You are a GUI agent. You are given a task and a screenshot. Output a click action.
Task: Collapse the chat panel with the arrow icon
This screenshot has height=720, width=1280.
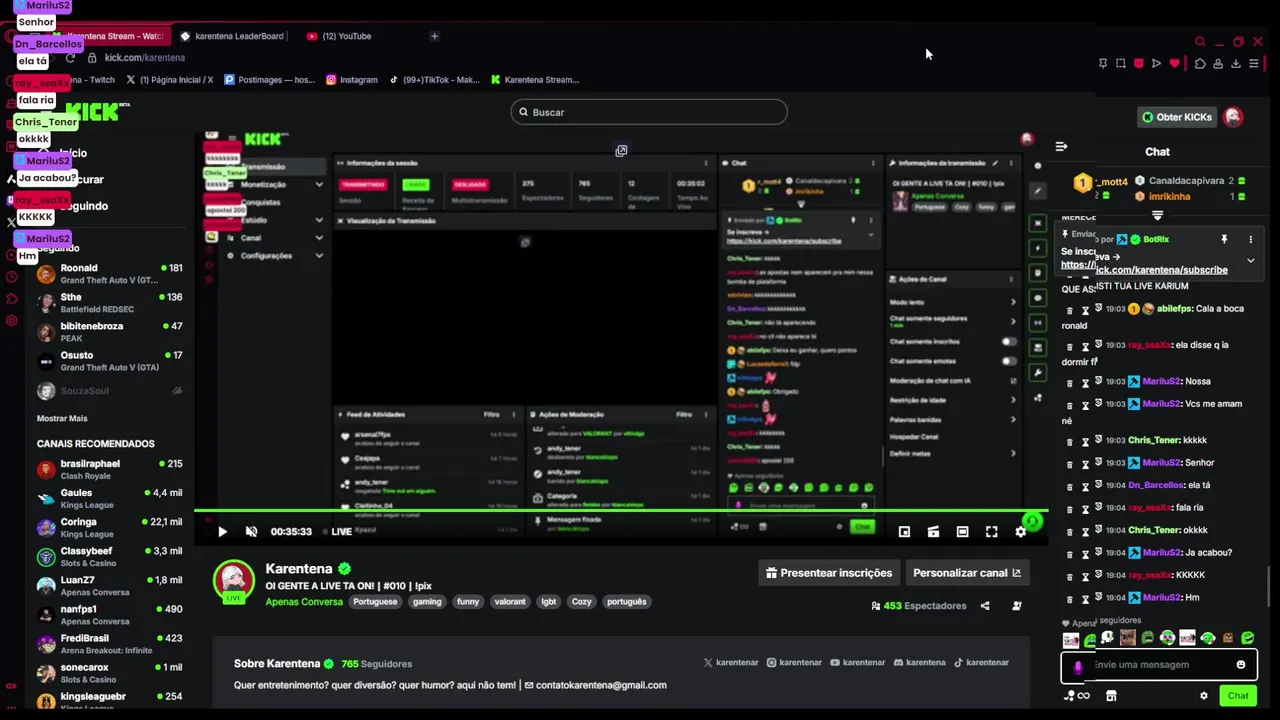1061,147
